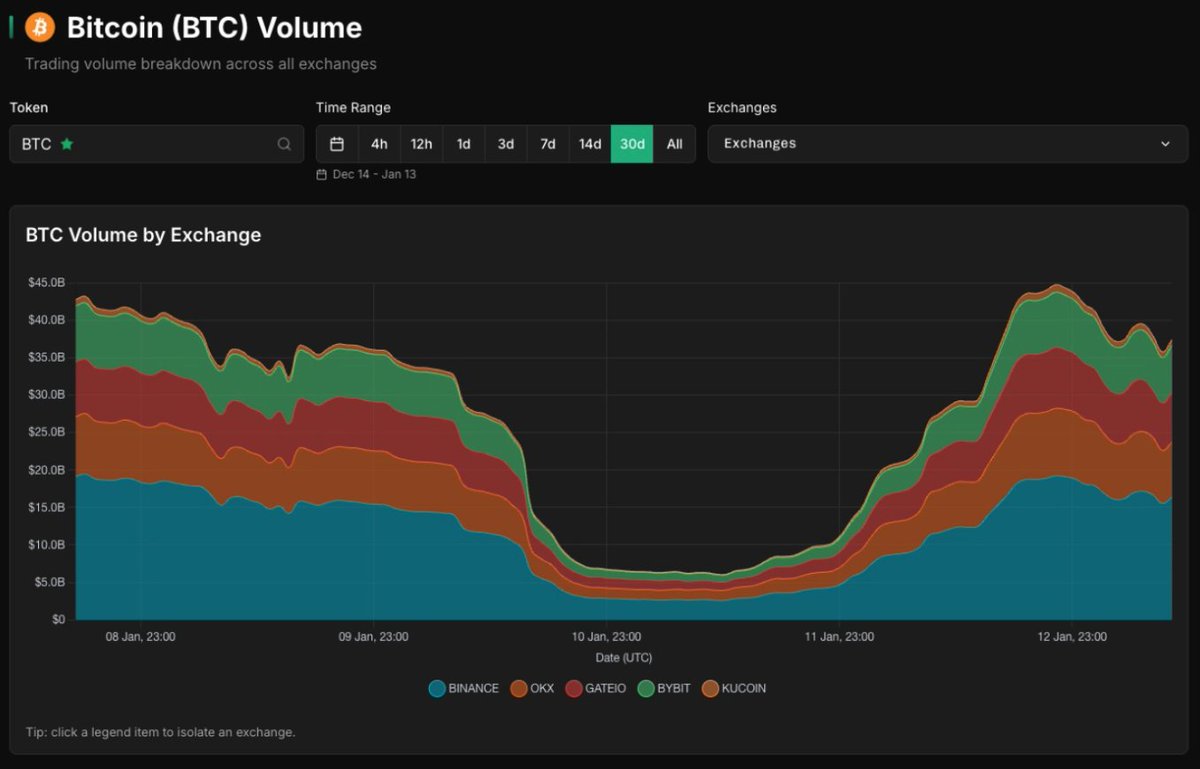
Task: Open the Exchanges dropdown
Action: point(948,144)
